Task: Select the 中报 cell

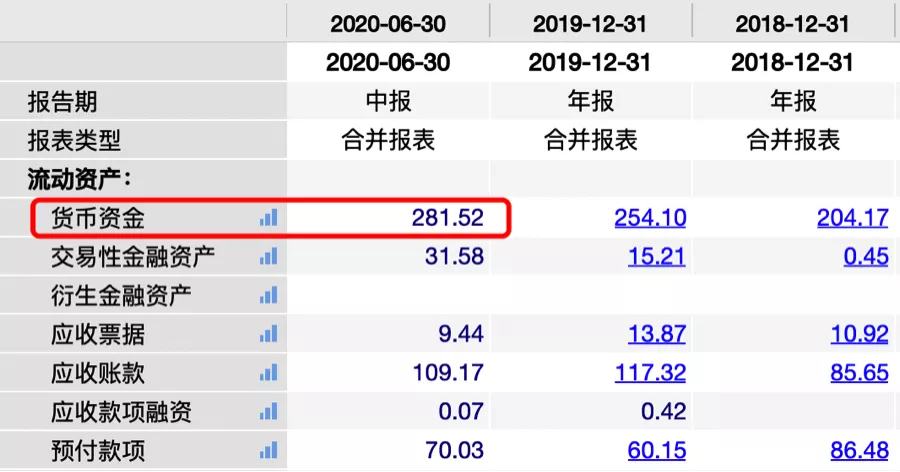Action: pyautogui.click(x=389, y=101)
